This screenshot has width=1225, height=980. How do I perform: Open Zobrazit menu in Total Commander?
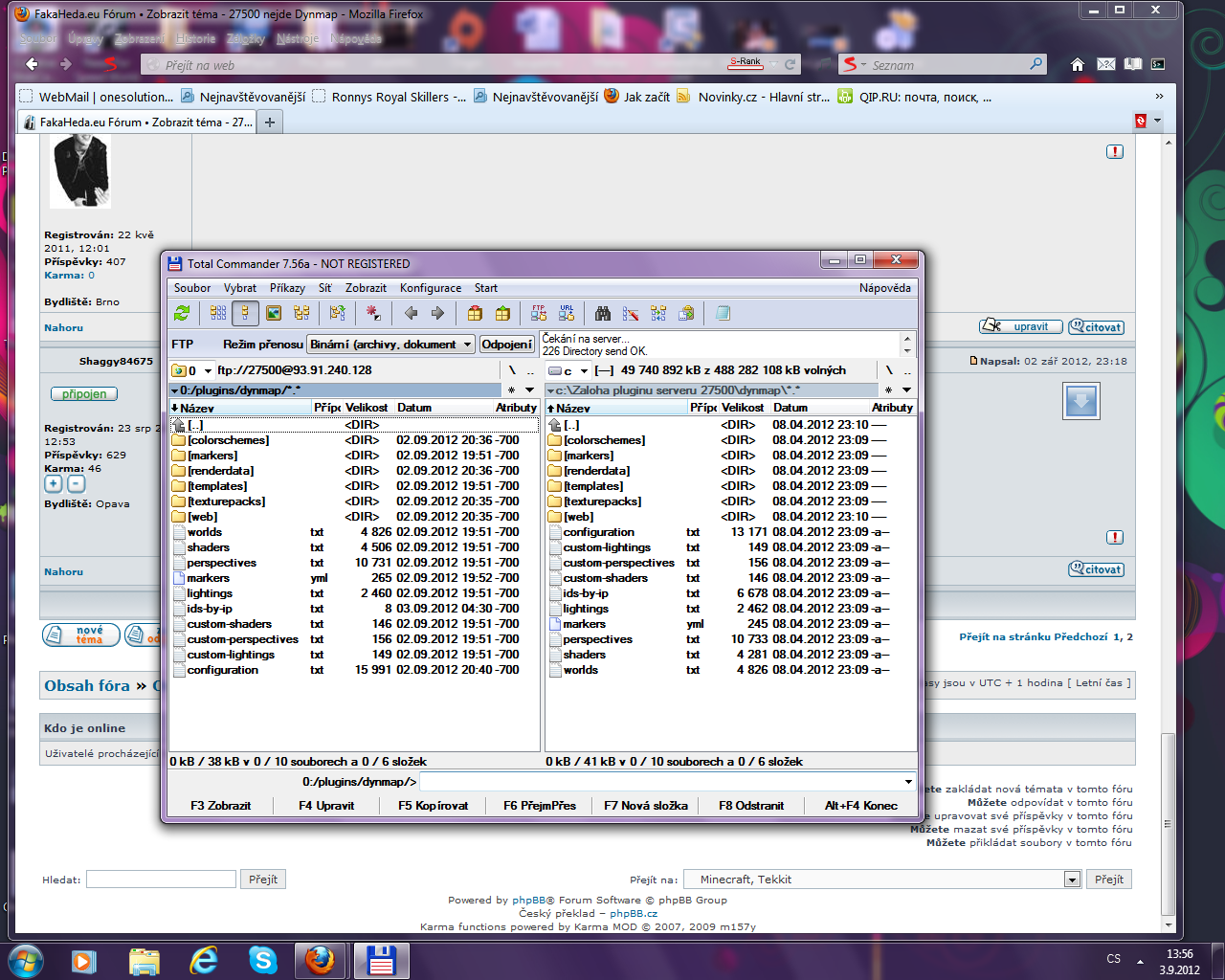[366, 288]
